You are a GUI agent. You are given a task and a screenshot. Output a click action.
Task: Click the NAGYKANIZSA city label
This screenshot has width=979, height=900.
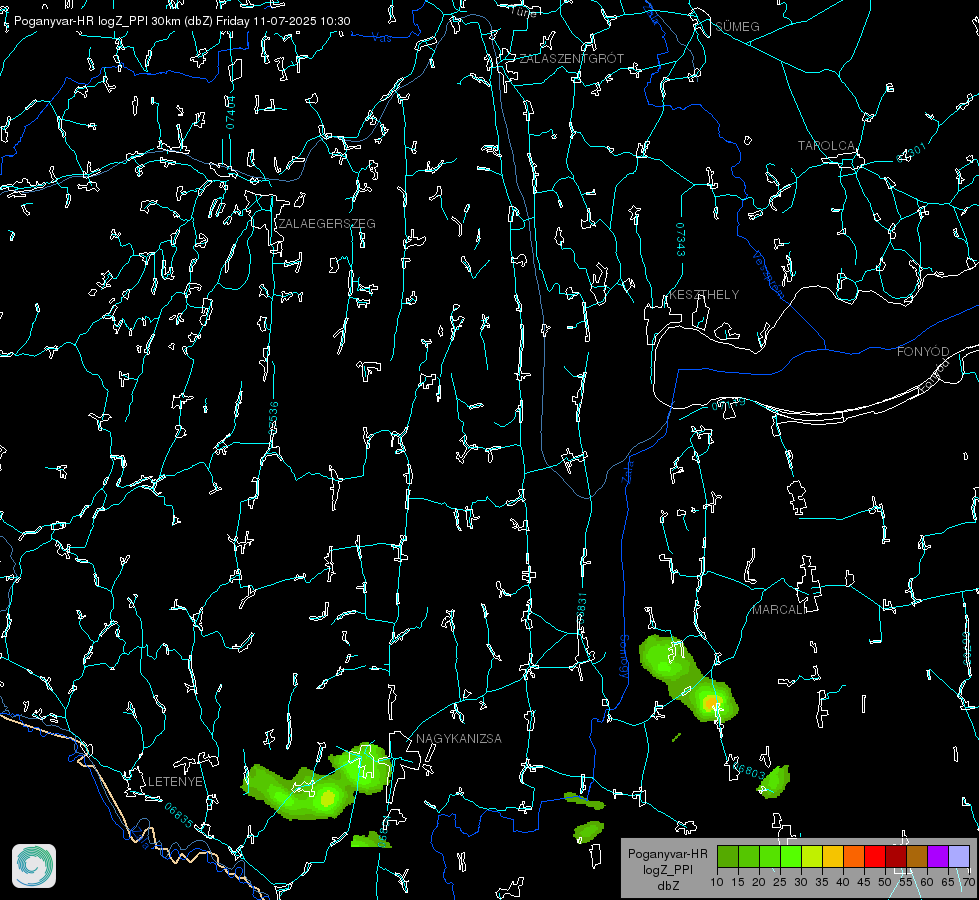(x=459, y=739)
